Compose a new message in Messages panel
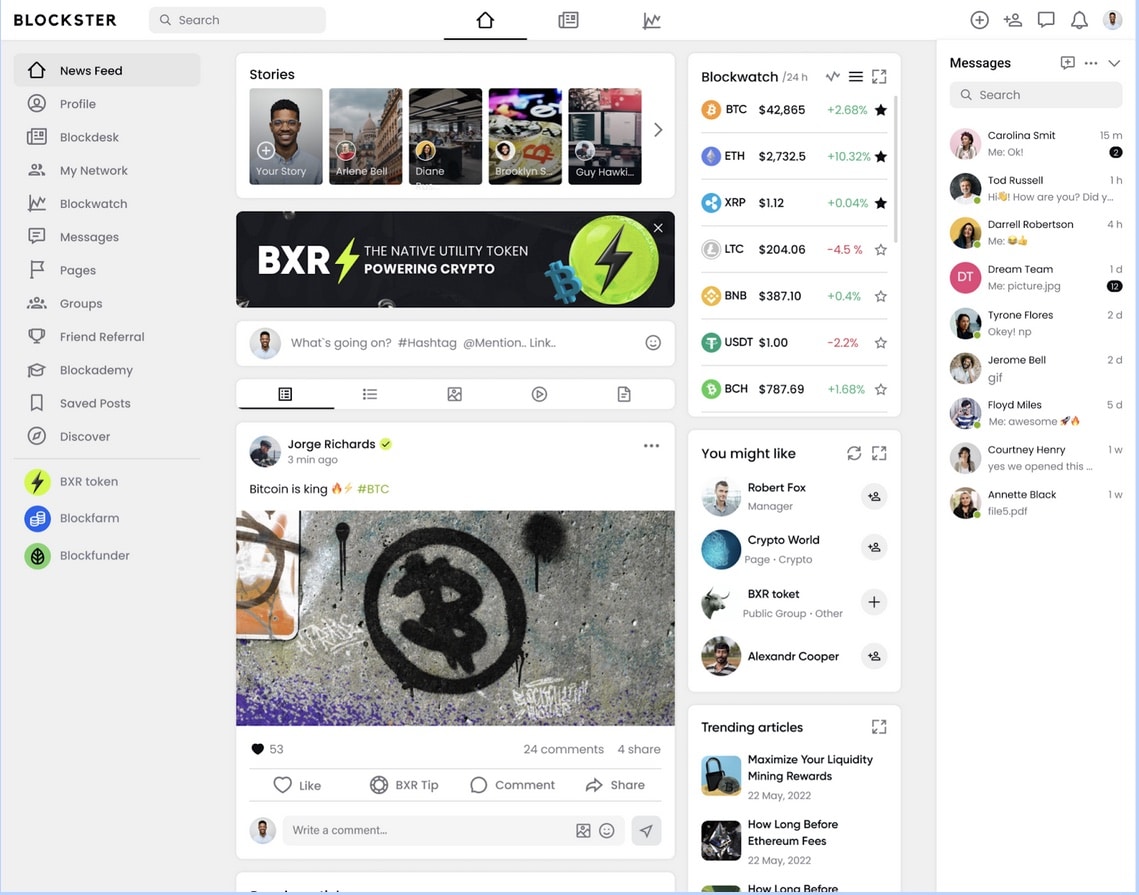 [x=1067, y=63]
